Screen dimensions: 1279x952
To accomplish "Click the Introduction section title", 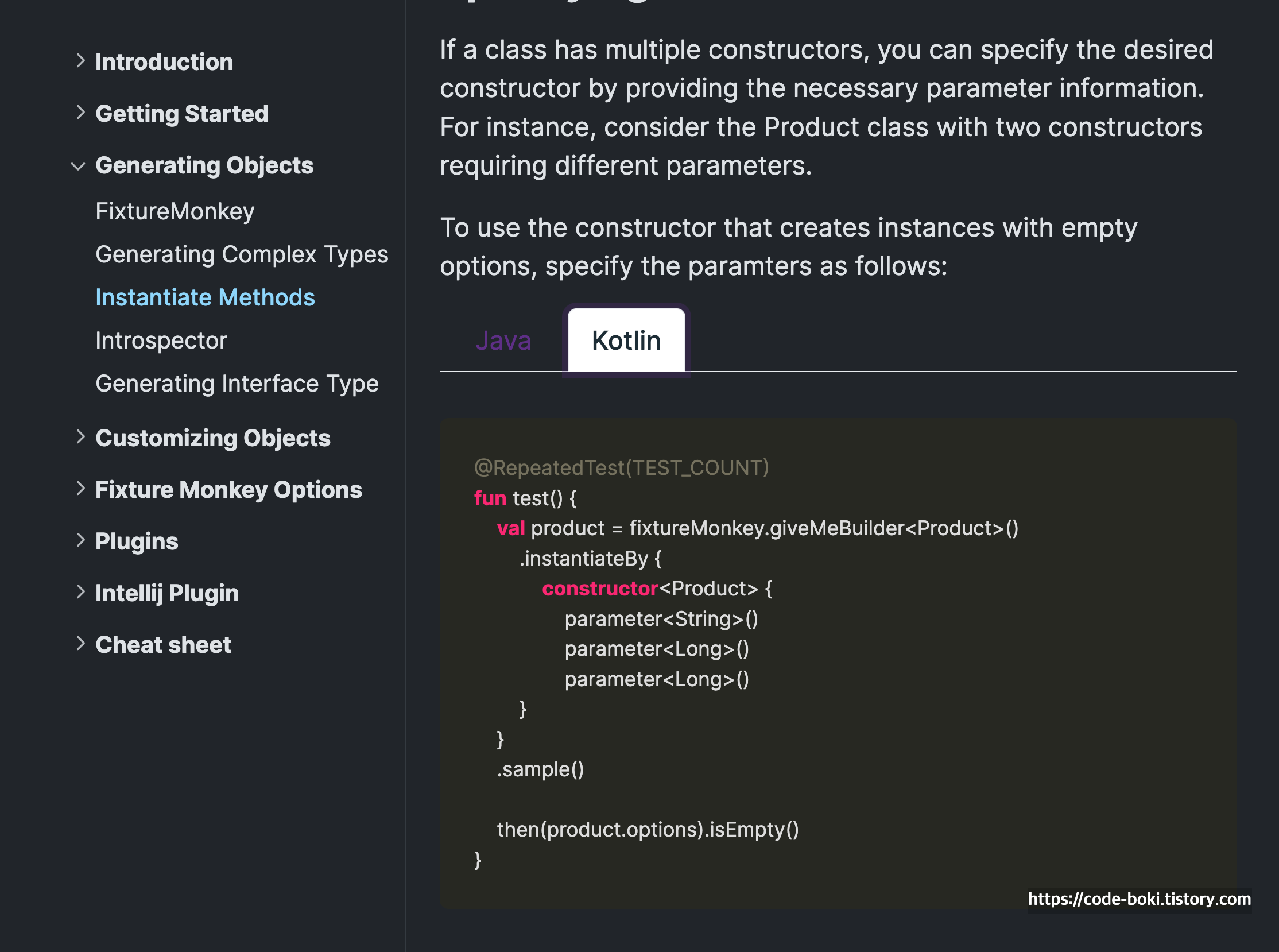I will point(164,61).
